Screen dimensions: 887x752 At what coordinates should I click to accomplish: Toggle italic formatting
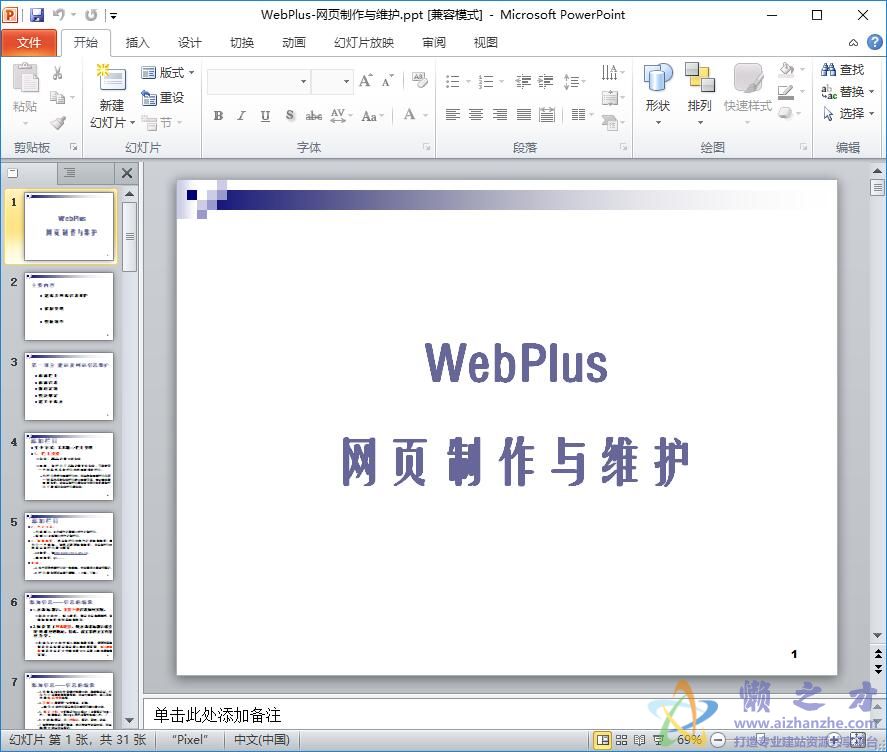tap(240, 115)
